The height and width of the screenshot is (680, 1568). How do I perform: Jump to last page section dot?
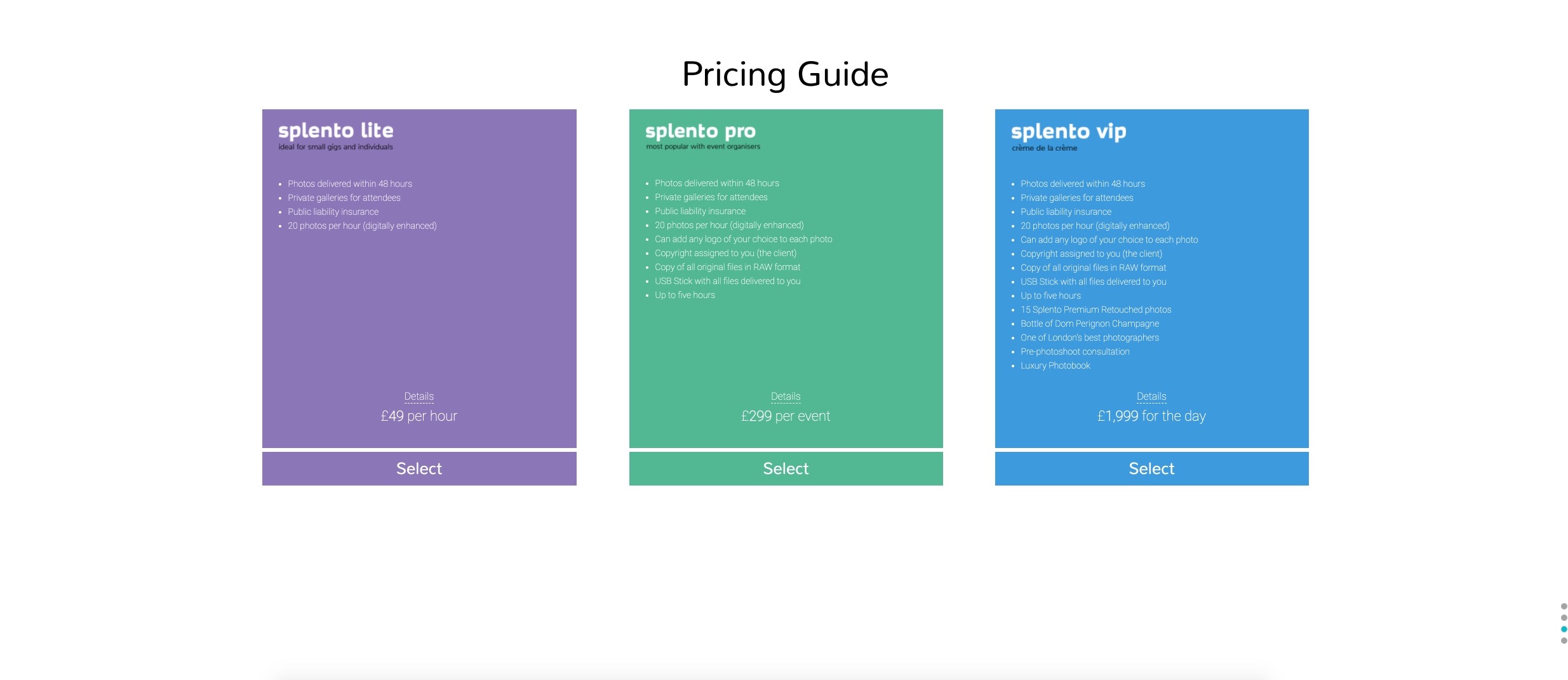point(1564,641)
